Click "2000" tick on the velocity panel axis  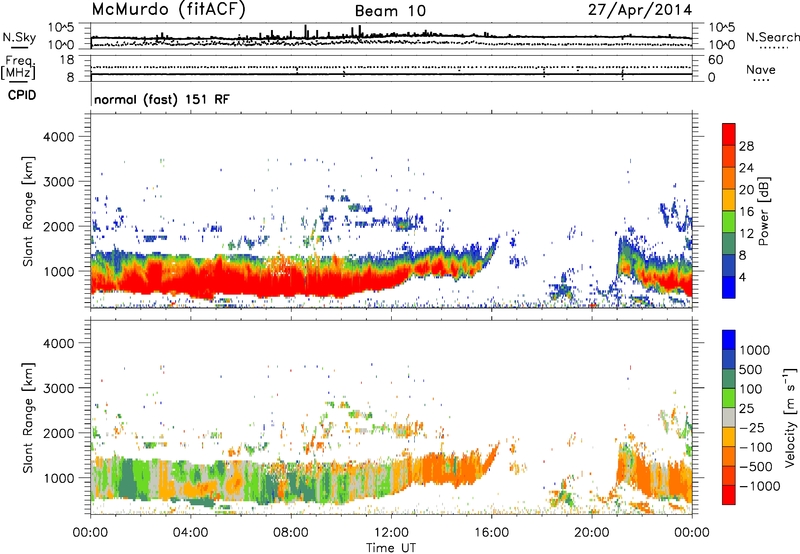[59, 433]
